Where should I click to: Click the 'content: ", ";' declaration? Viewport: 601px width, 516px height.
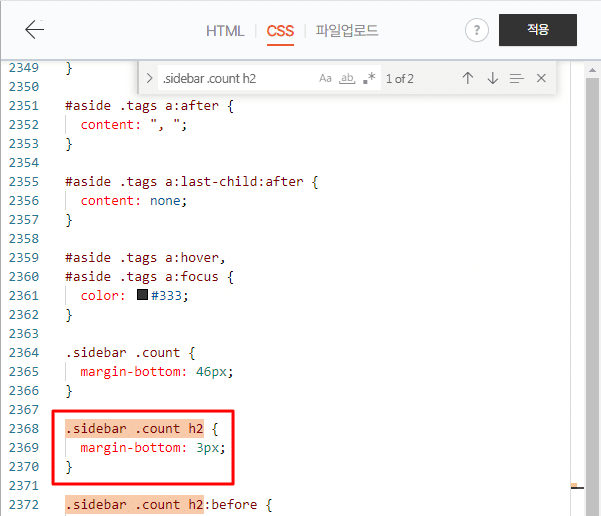[134, 125]
